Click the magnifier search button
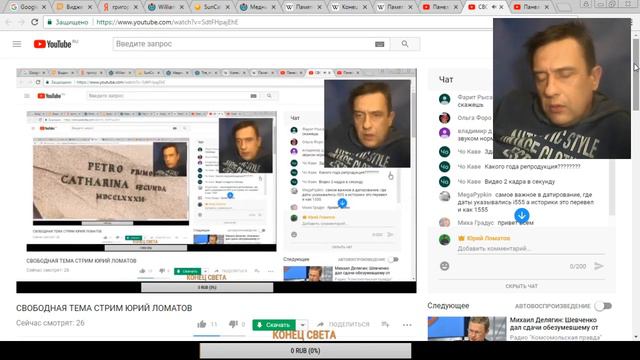 404,44
